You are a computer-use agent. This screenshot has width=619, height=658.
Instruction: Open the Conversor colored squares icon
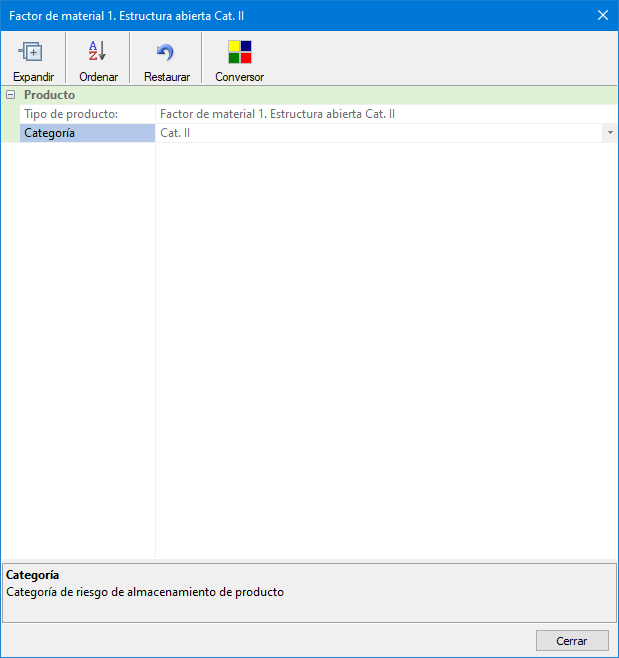pyautogui.click(x=239, y=52)
